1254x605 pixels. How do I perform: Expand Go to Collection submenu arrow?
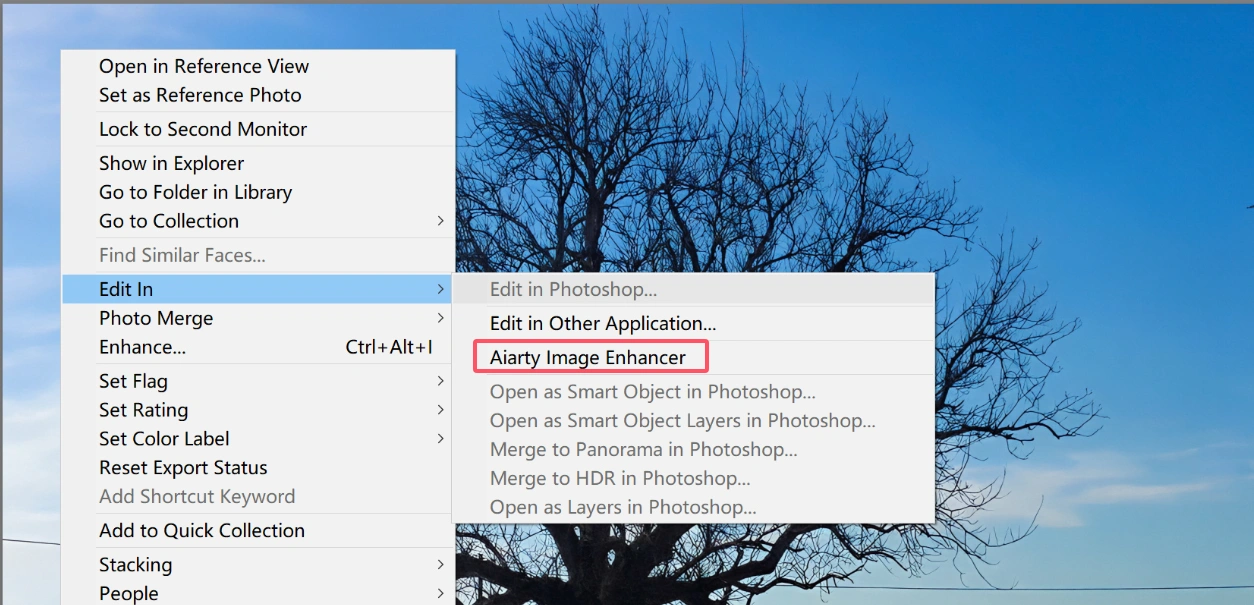pyautogui.click(x=440, y=221)
